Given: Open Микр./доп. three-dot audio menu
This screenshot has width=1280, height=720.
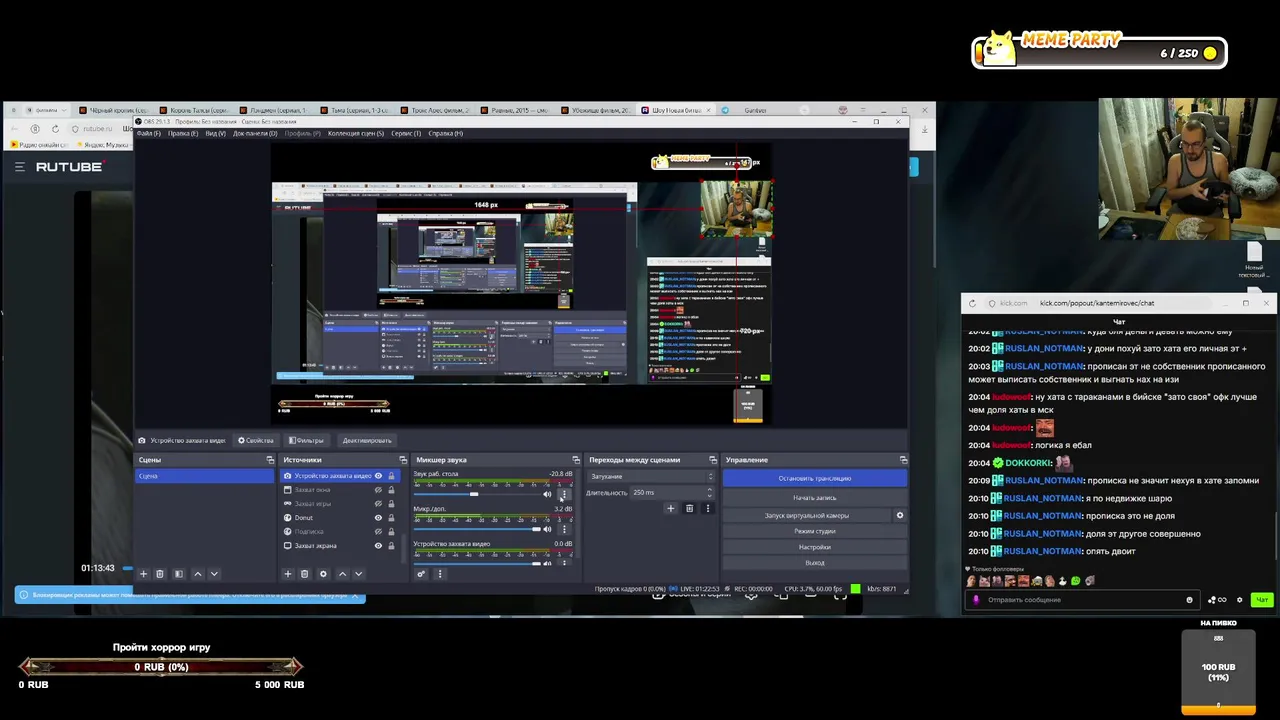Looking at the screenshot, I should [564, 529].
